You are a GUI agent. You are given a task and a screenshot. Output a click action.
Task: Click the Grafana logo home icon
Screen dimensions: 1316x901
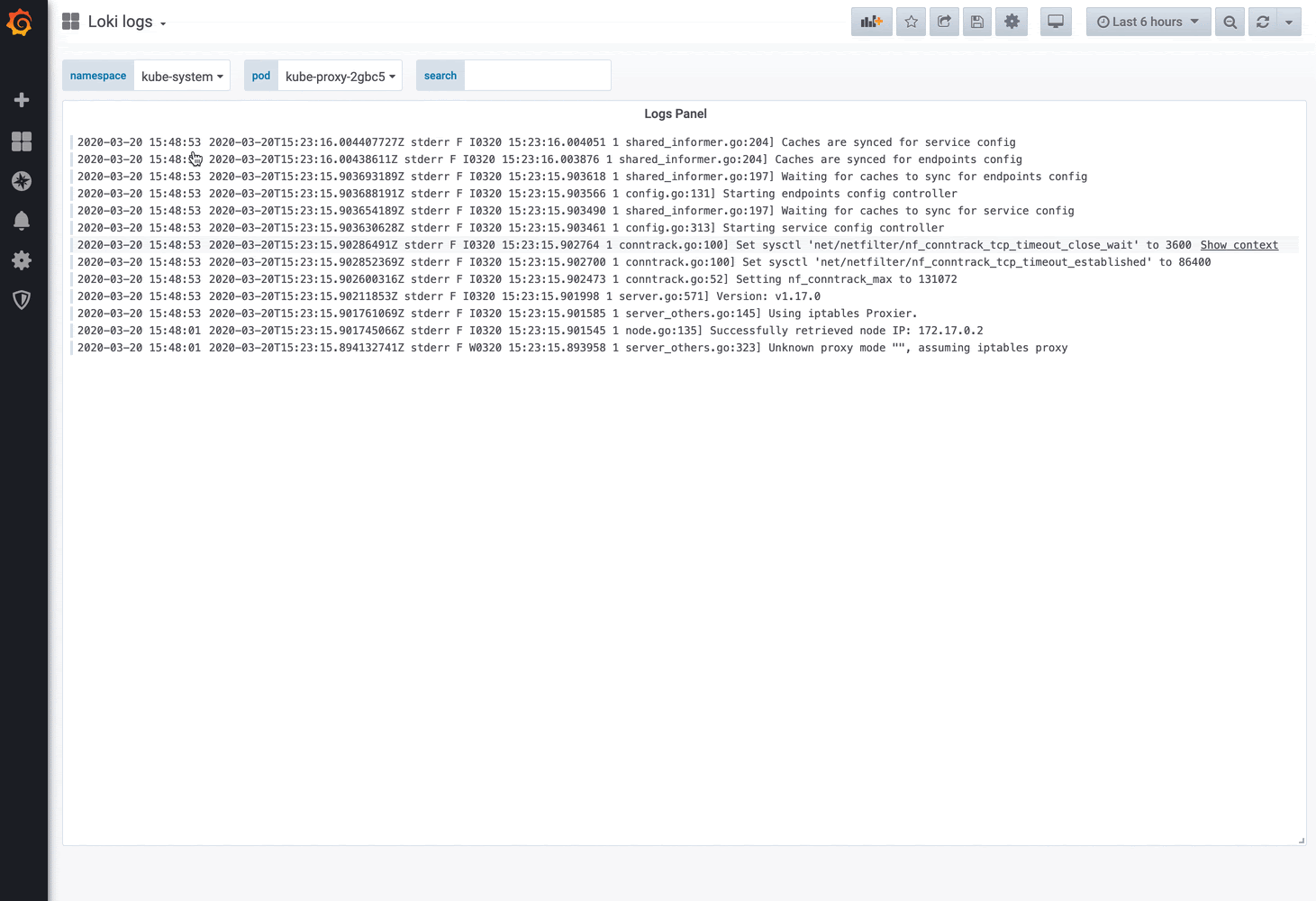[20, 23]
